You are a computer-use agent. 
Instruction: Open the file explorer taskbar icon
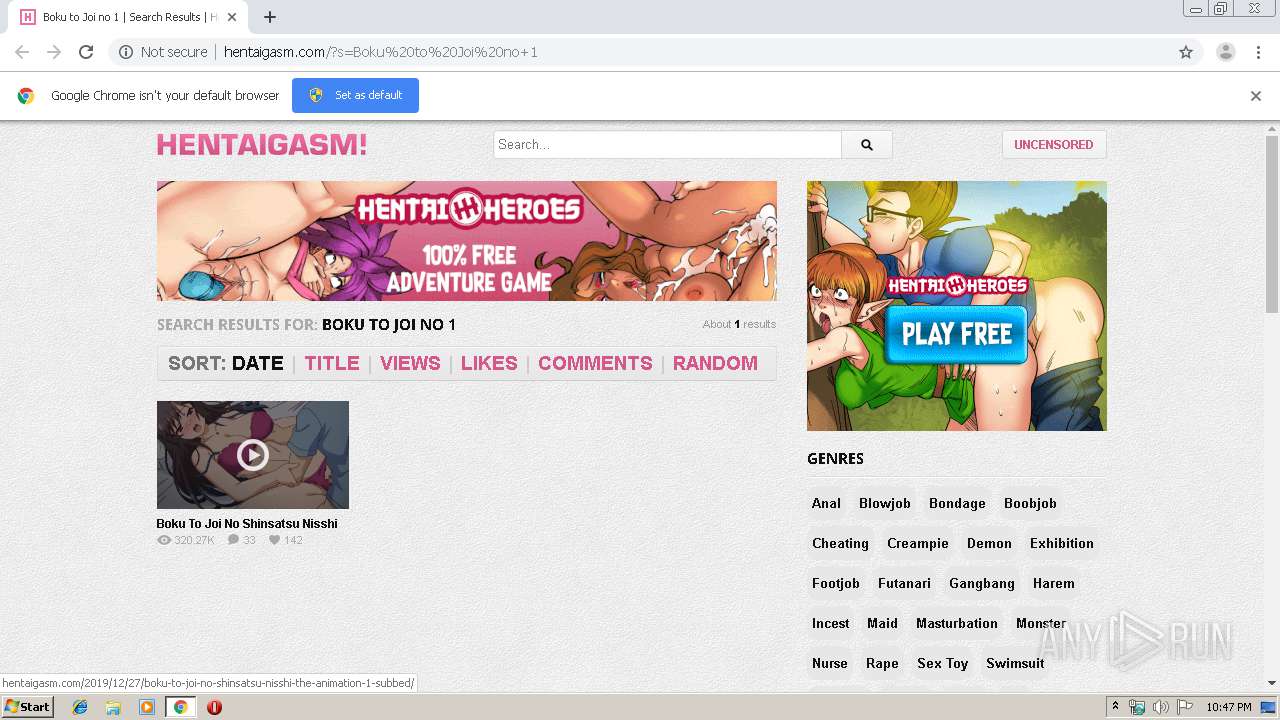click(113, 707)
